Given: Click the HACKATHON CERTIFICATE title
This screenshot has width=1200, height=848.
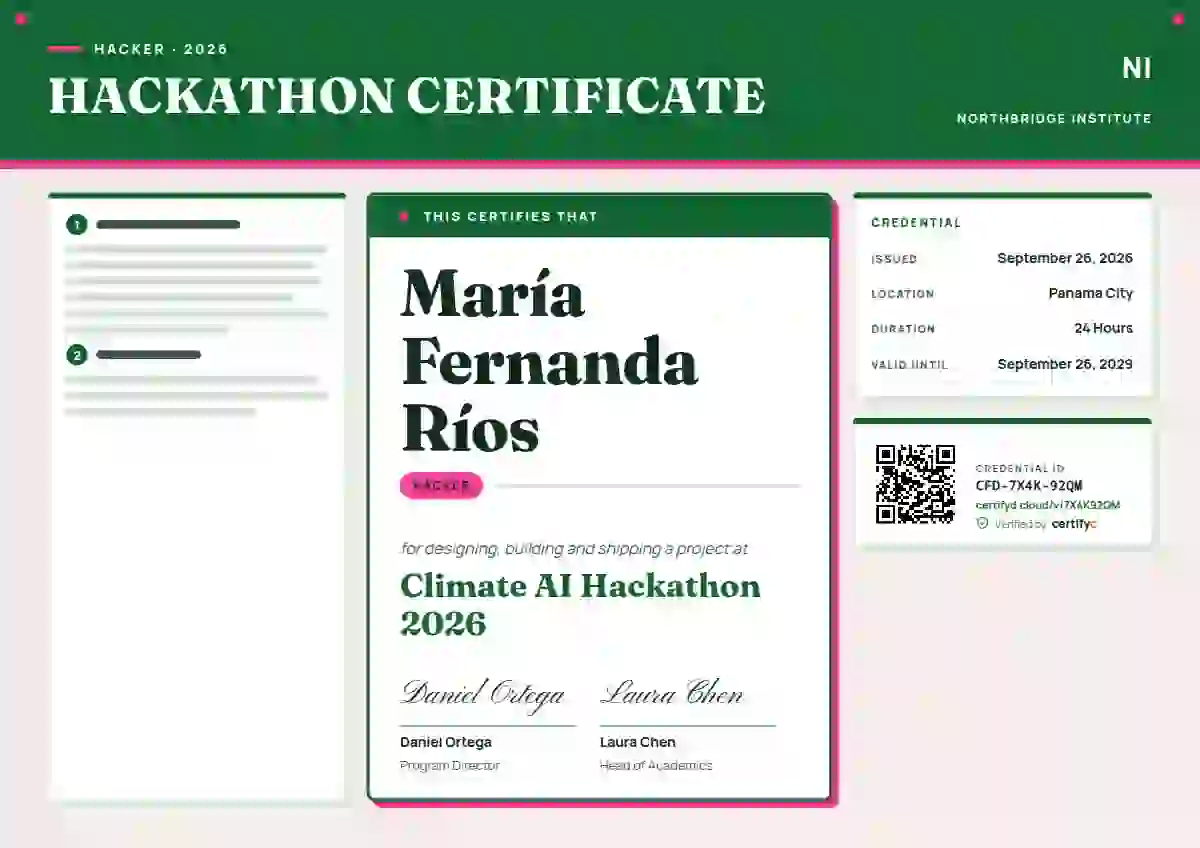Looking at the screenshot, I should tap(407, 96).
